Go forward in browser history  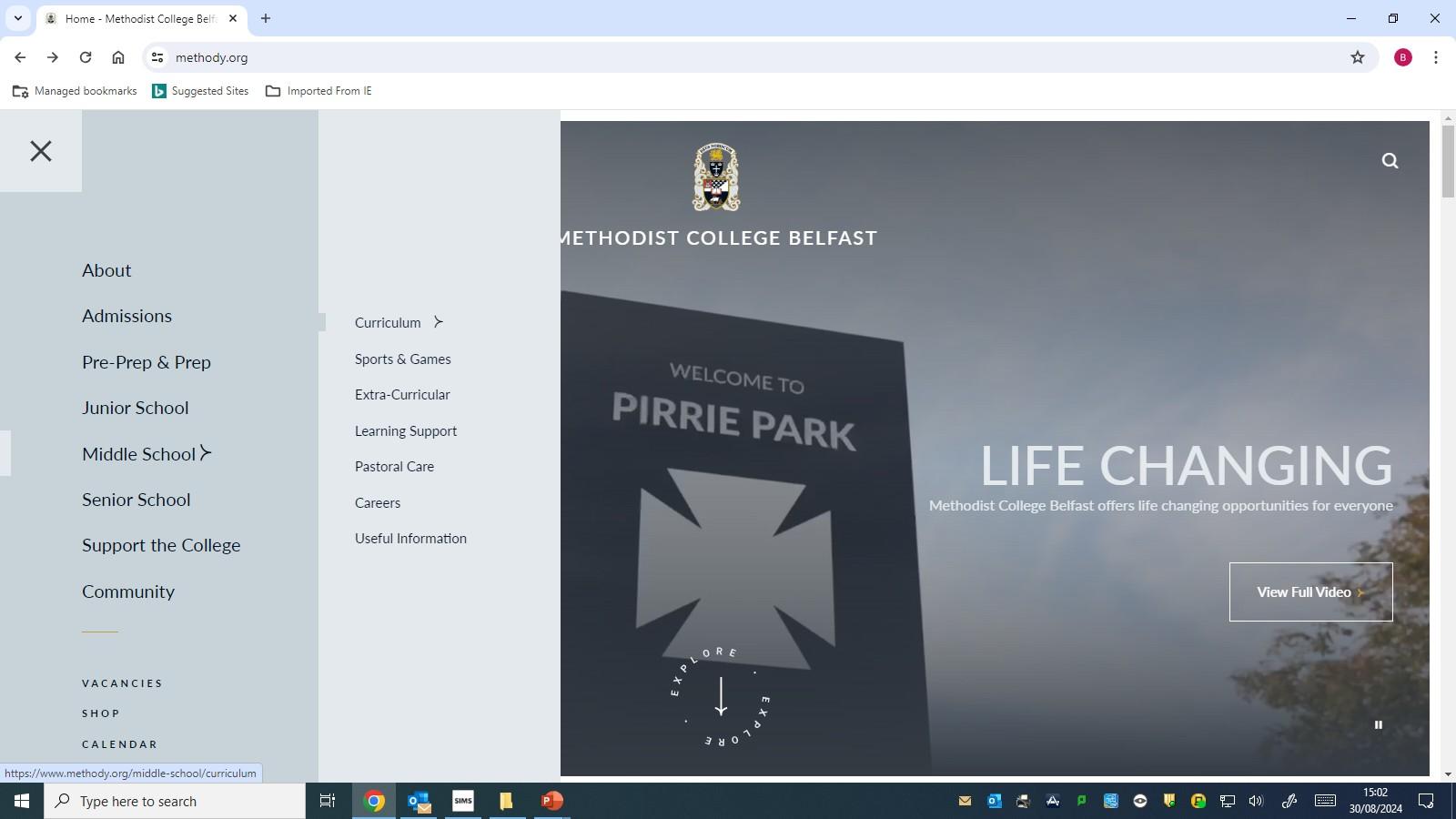tap(53, 57)
